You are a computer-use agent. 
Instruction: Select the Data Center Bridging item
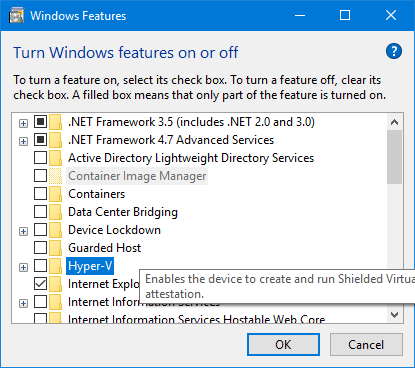pos(123,212)
